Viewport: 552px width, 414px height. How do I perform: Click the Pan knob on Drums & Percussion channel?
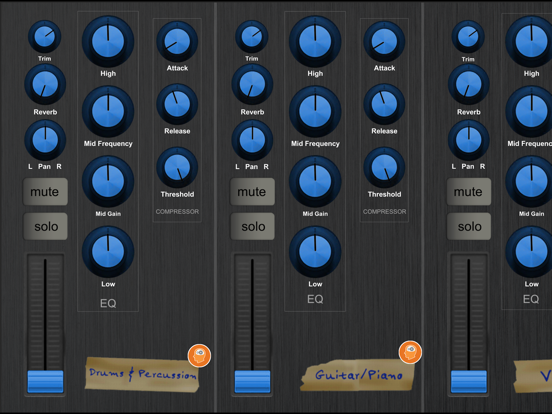pos(45,140)
